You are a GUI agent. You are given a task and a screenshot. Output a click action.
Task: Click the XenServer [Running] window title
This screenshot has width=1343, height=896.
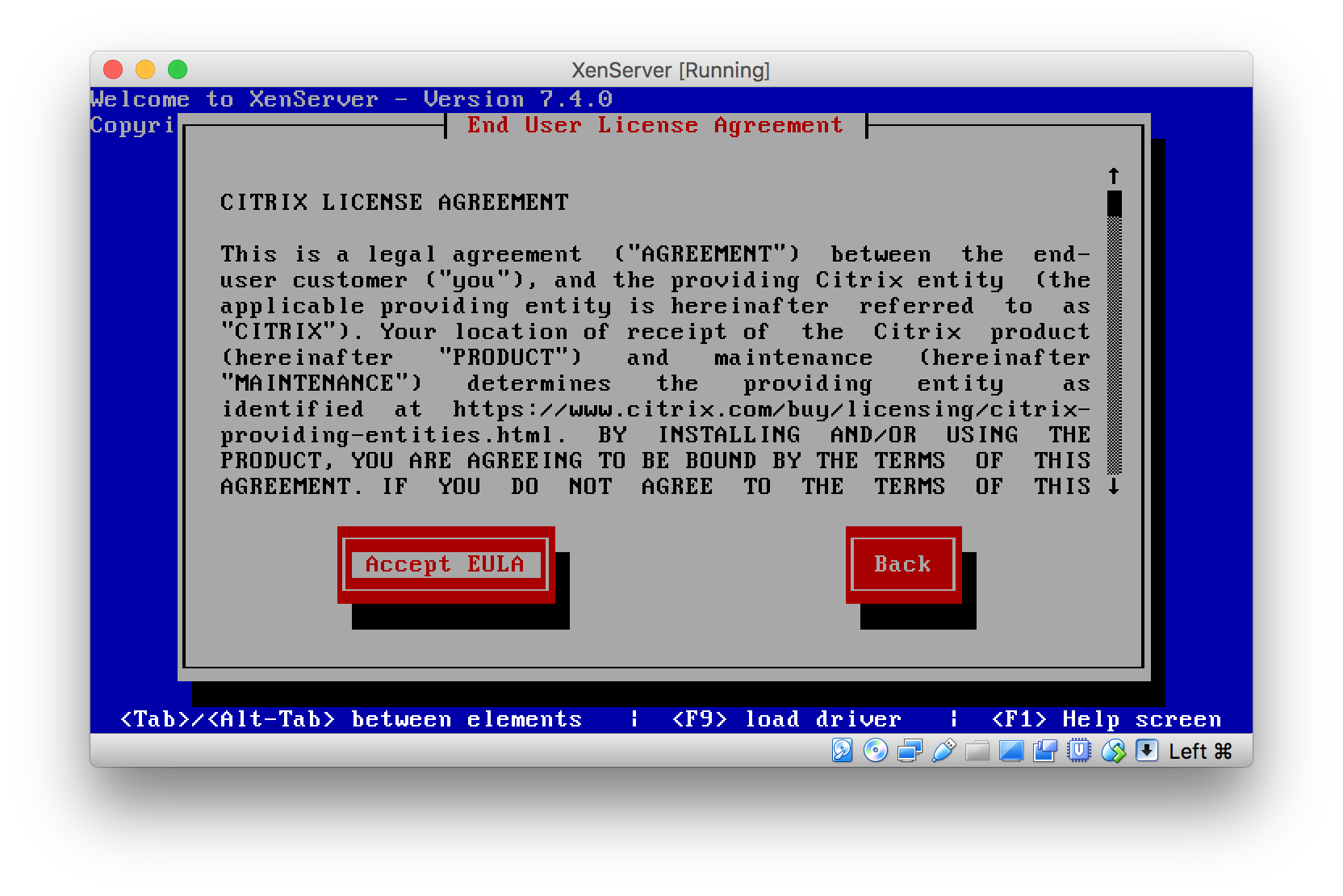(671, 70)
